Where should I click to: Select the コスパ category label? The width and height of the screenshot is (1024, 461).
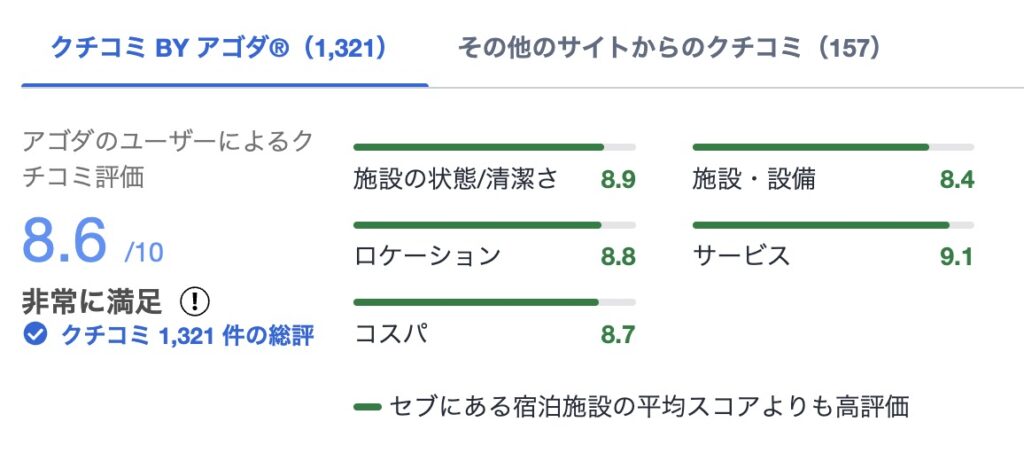click(391, 334)
